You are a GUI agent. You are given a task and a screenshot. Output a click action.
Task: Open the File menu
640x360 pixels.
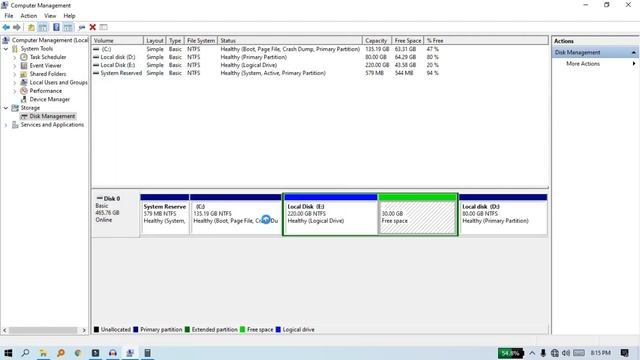[9, 16]
